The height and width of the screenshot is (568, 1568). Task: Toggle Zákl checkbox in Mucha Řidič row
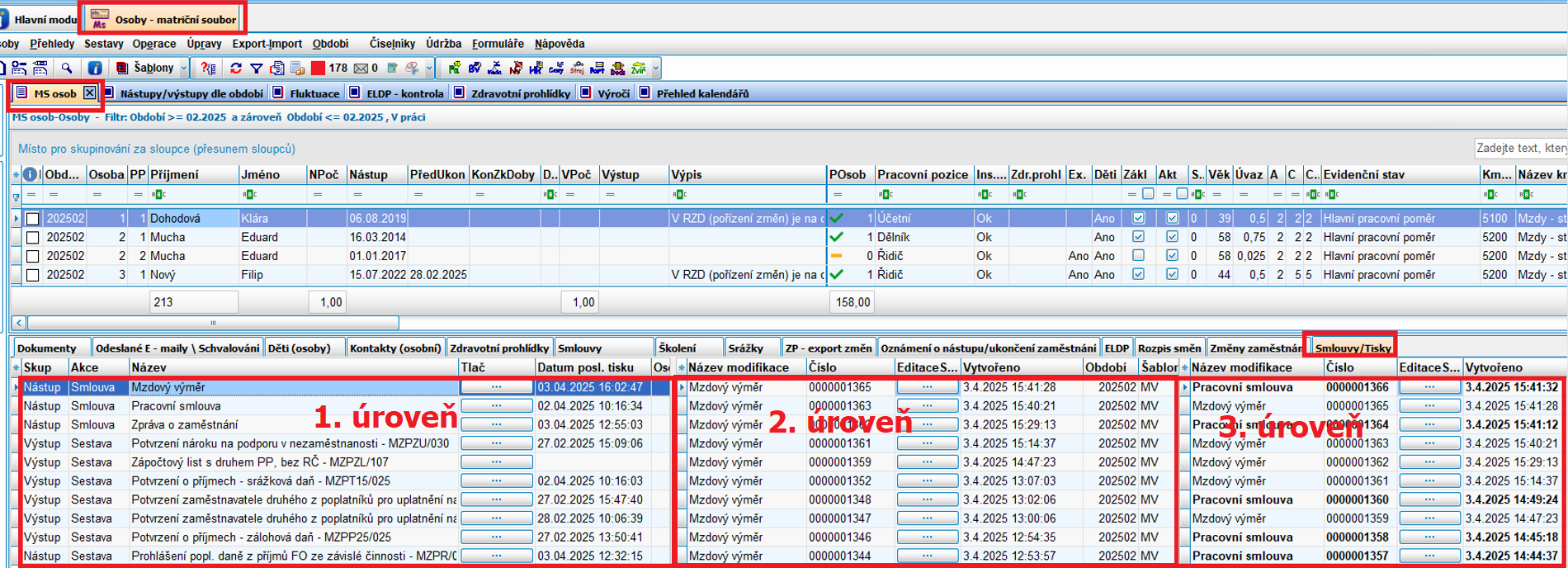pyautogui.click(x=1138, y=256)
